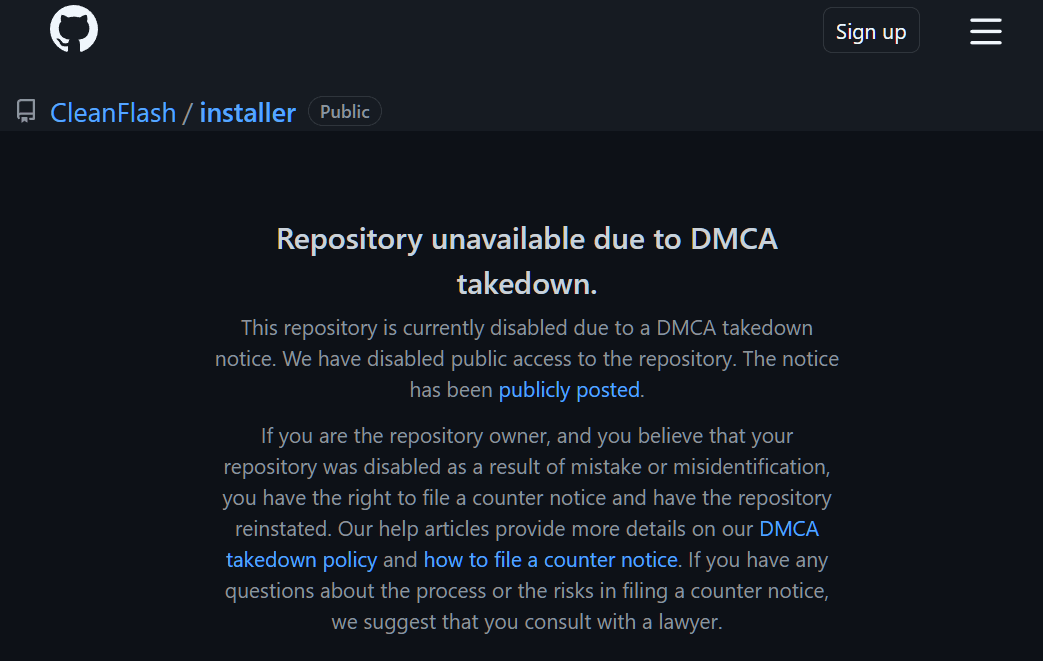Open the hamburger navigation menu
Viewport: 1043px width, 661px height.
(x=985, y=31)
